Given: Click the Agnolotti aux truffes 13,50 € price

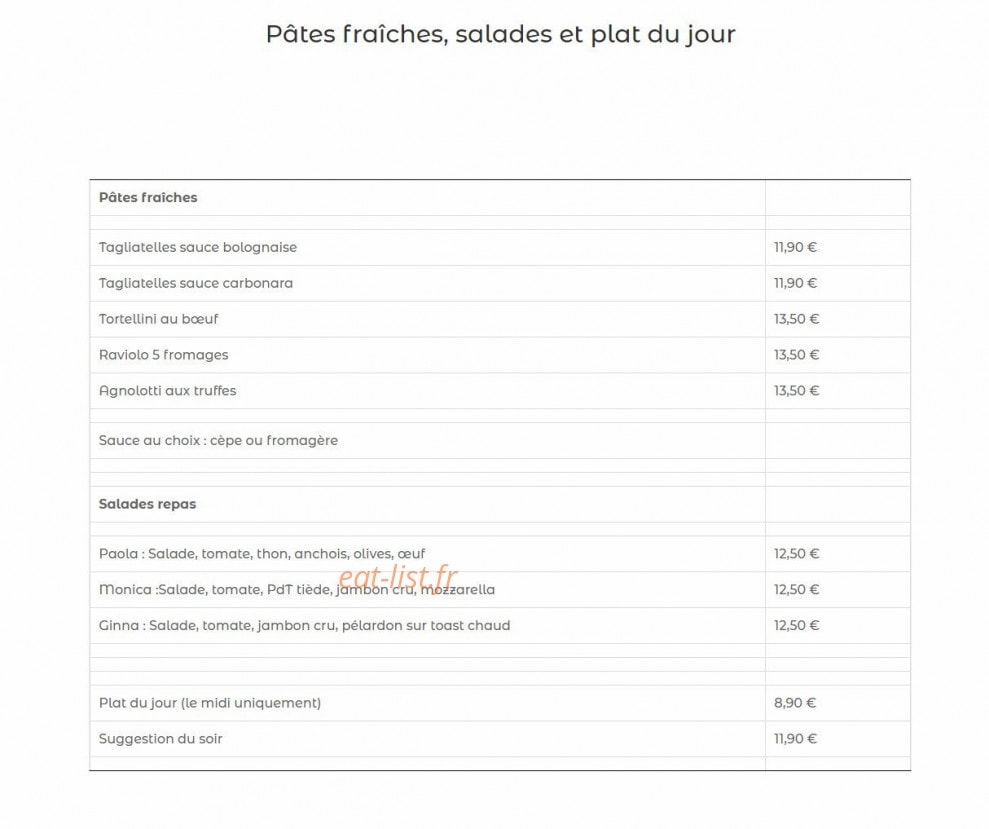Looking at the screenshot, I should tap(796, 391).
